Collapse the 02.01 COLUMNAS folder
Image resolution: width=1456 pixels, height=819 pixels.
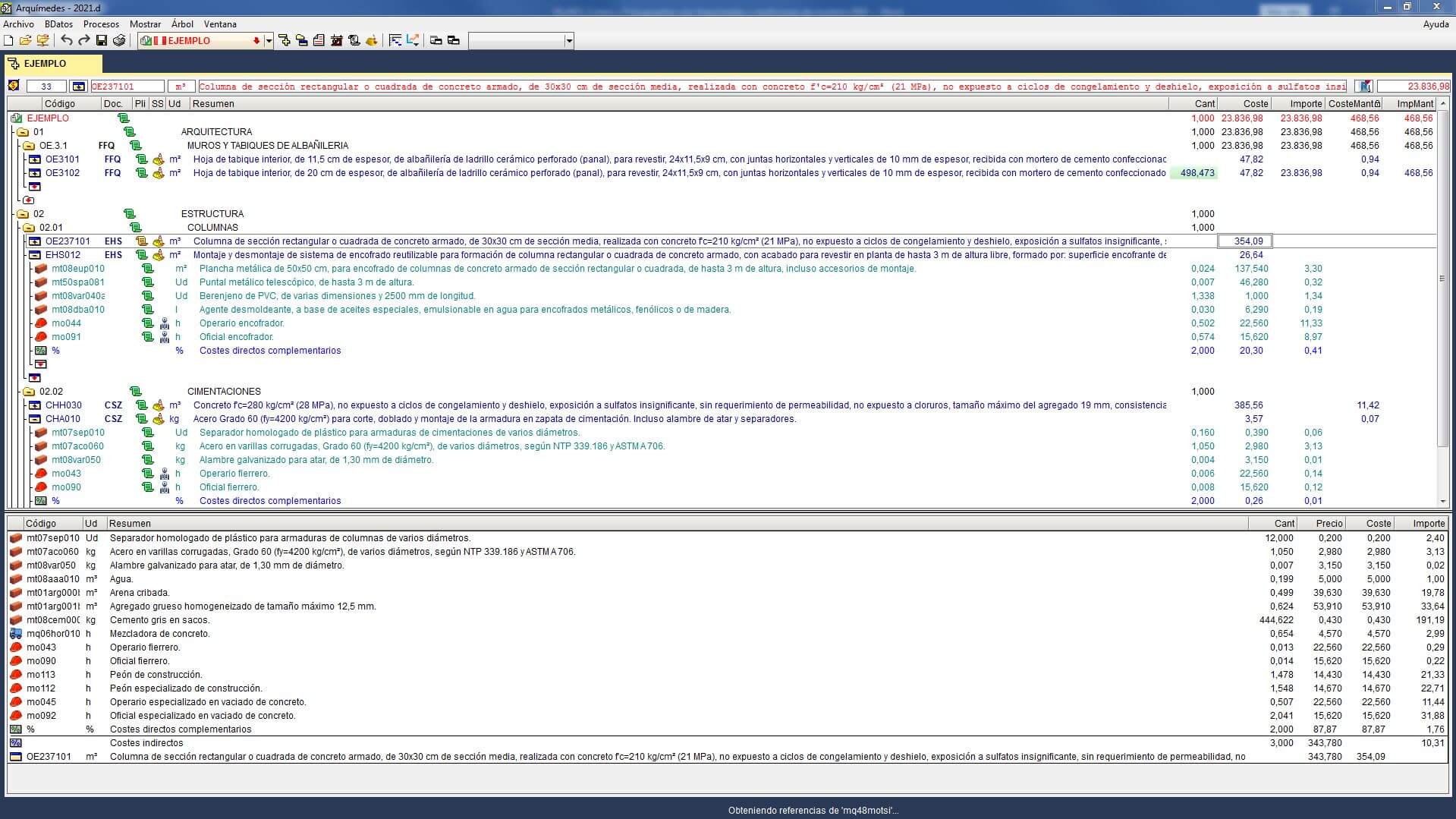point(29,228)
